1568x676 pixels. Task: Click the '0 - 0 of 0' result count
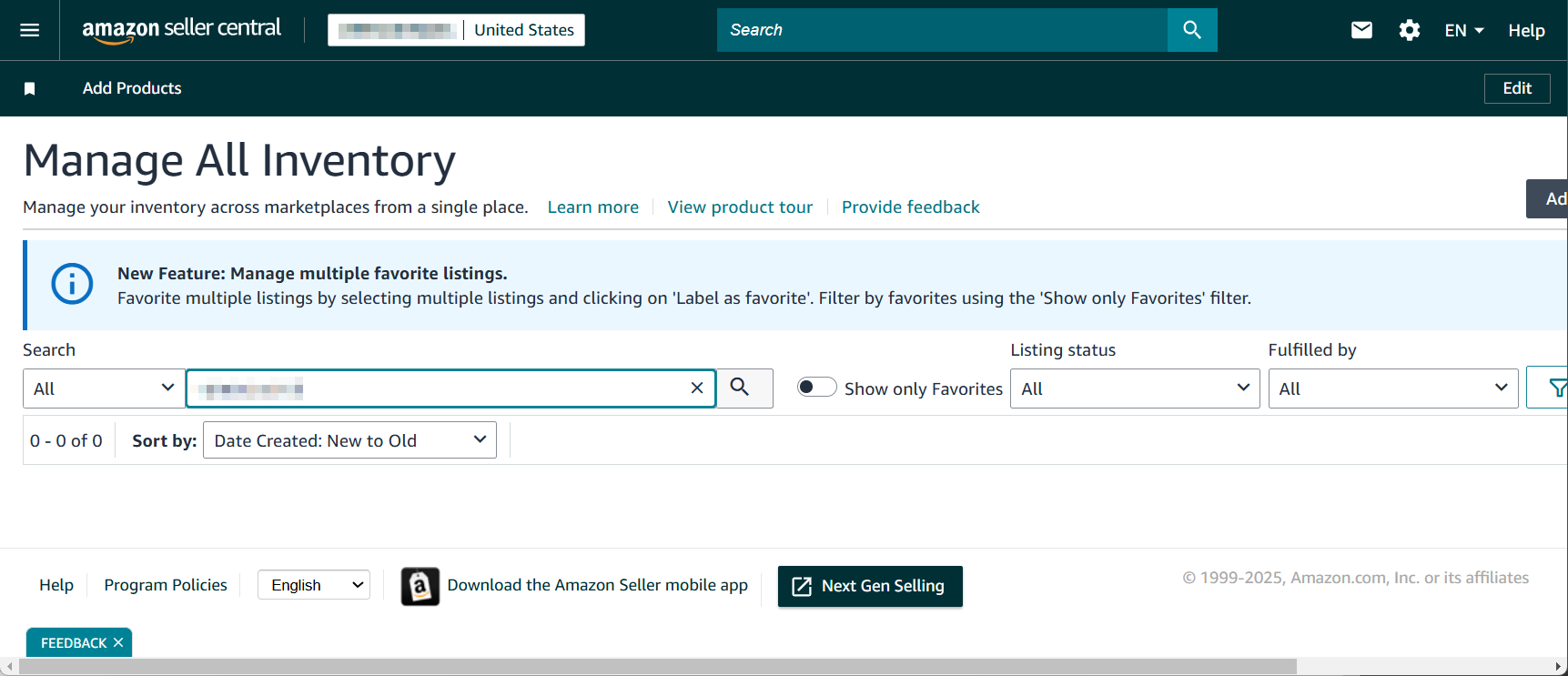point(66,440)
